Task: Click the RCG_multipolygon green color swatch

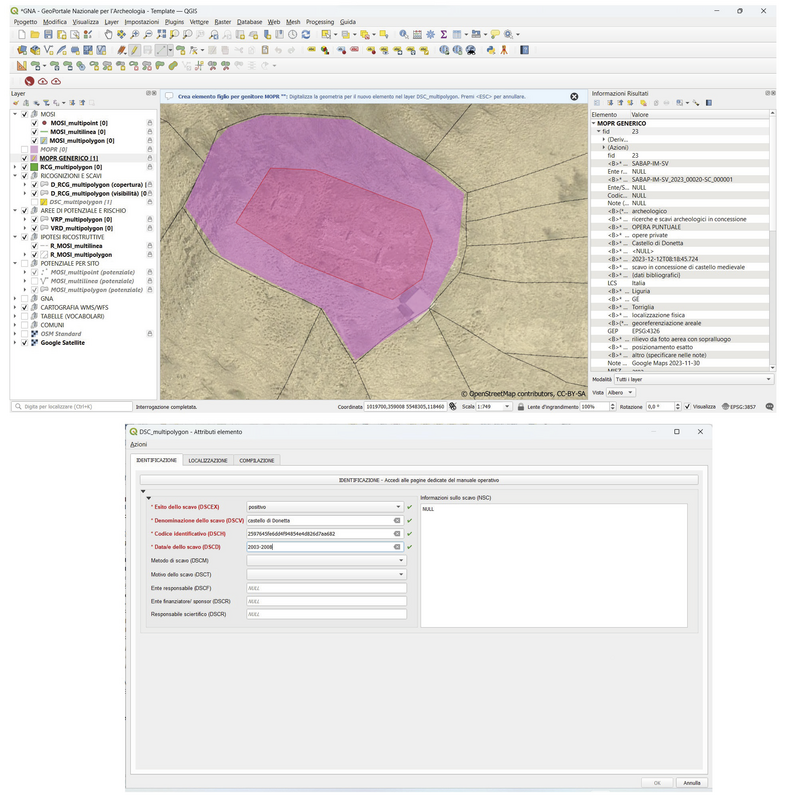Action: coord(34,167)
